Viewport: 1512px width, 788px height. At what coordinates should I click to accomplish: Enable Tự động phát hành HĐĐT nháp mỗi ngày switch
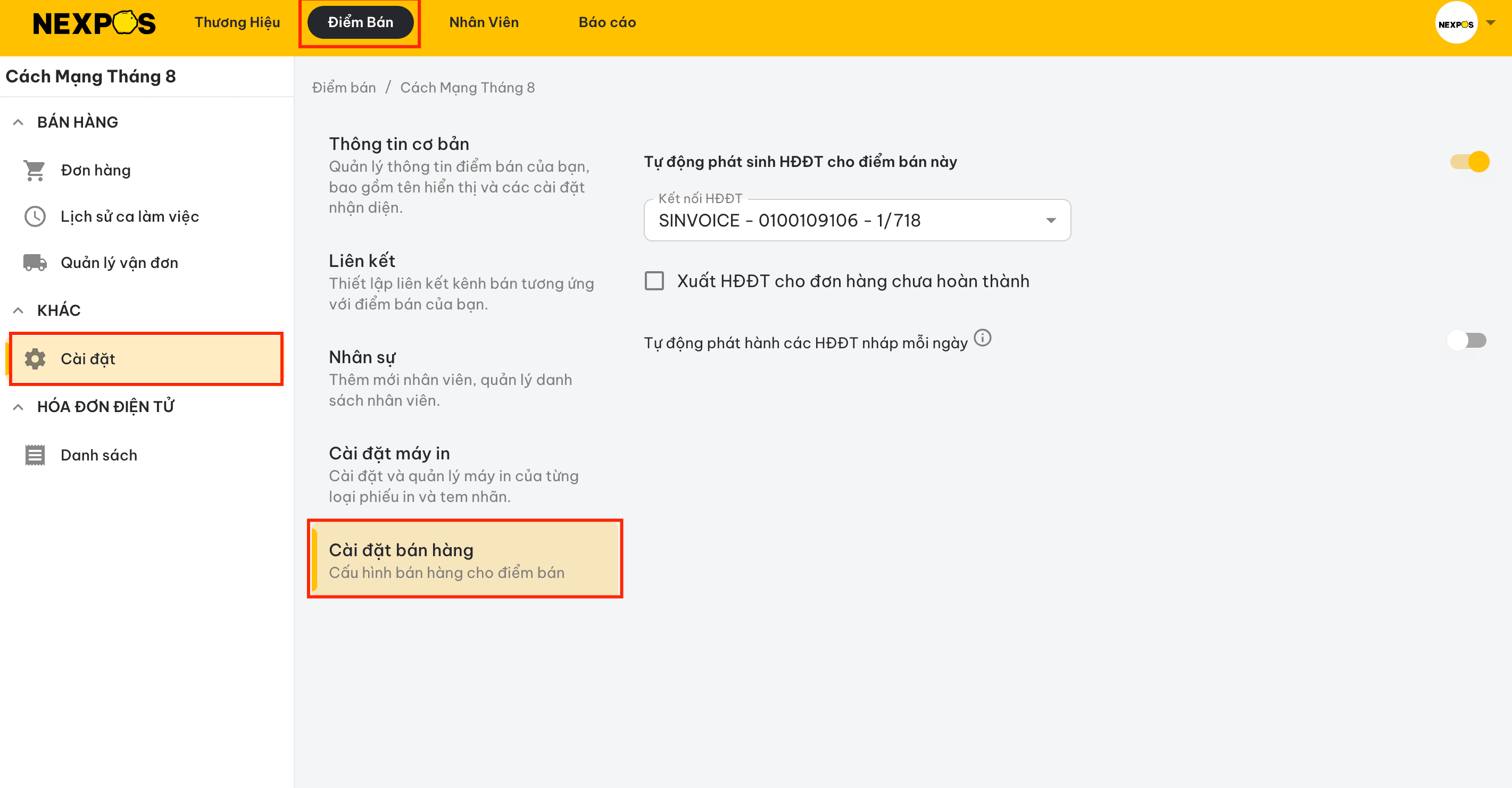tap(1467, 340)
